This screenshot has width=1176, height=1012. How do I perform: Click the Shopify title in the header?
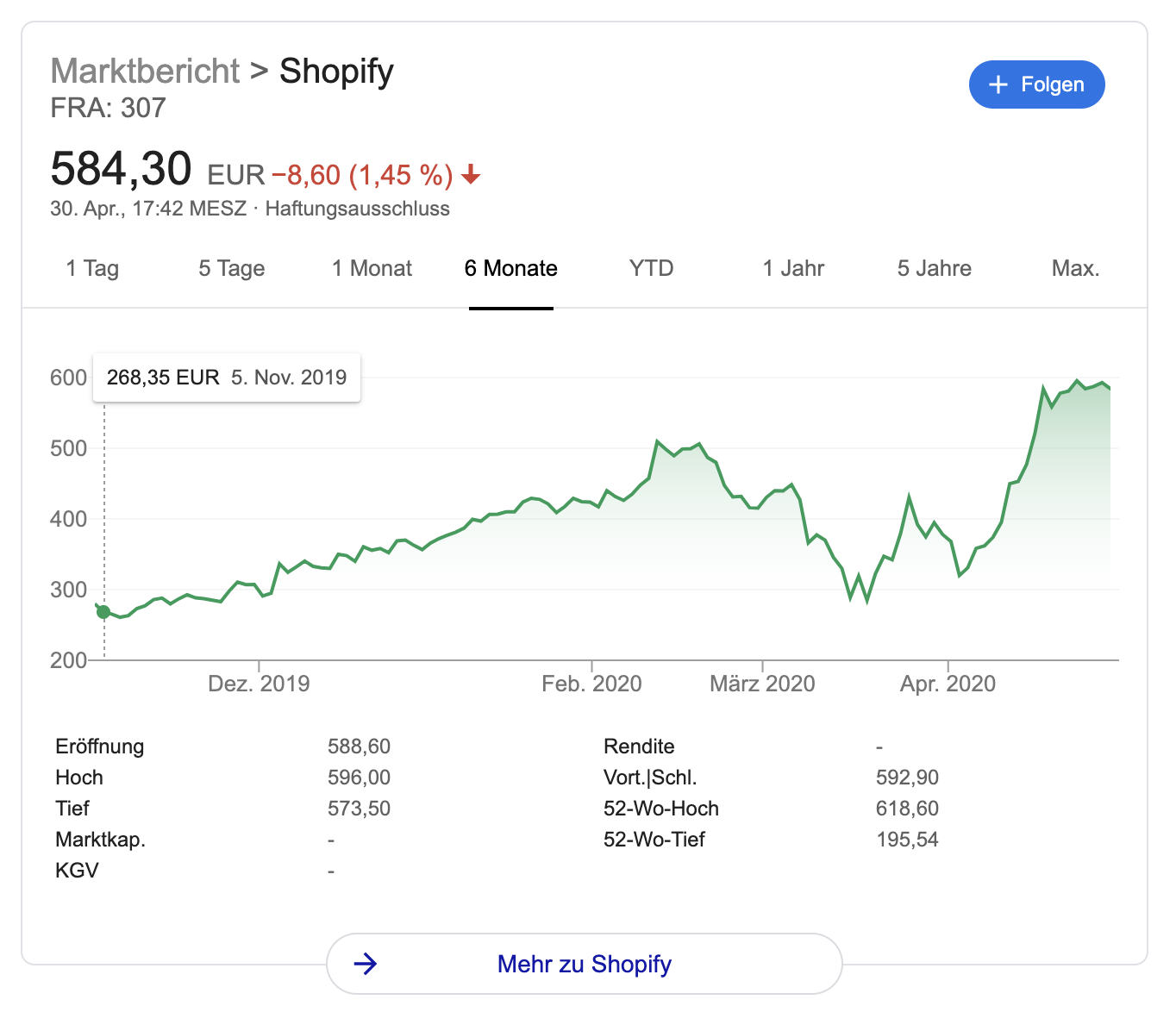point(336,71)
